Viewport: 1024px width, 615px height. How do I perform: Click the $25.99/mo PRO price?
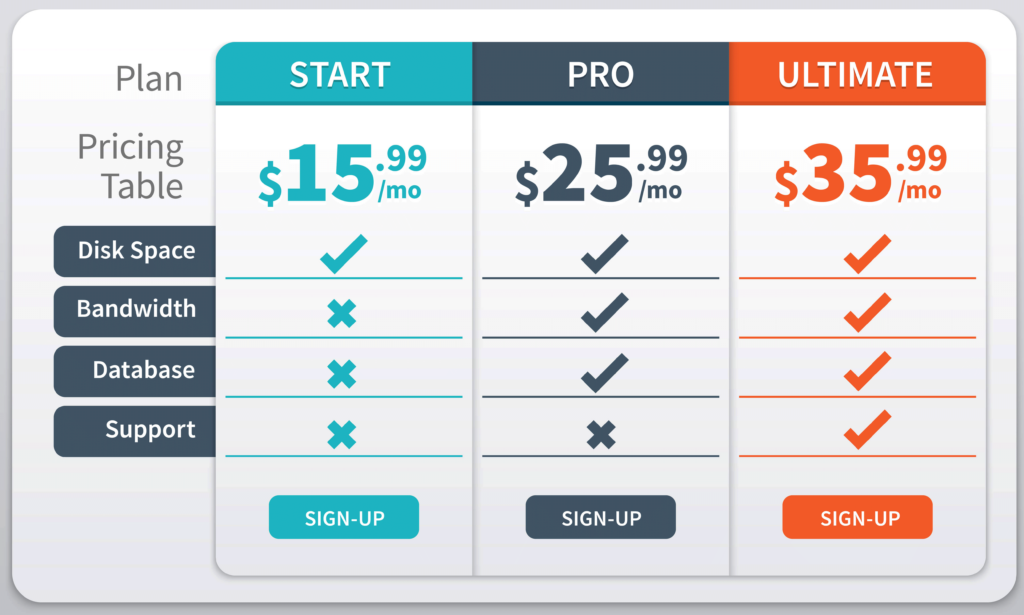tap(601, 174)
